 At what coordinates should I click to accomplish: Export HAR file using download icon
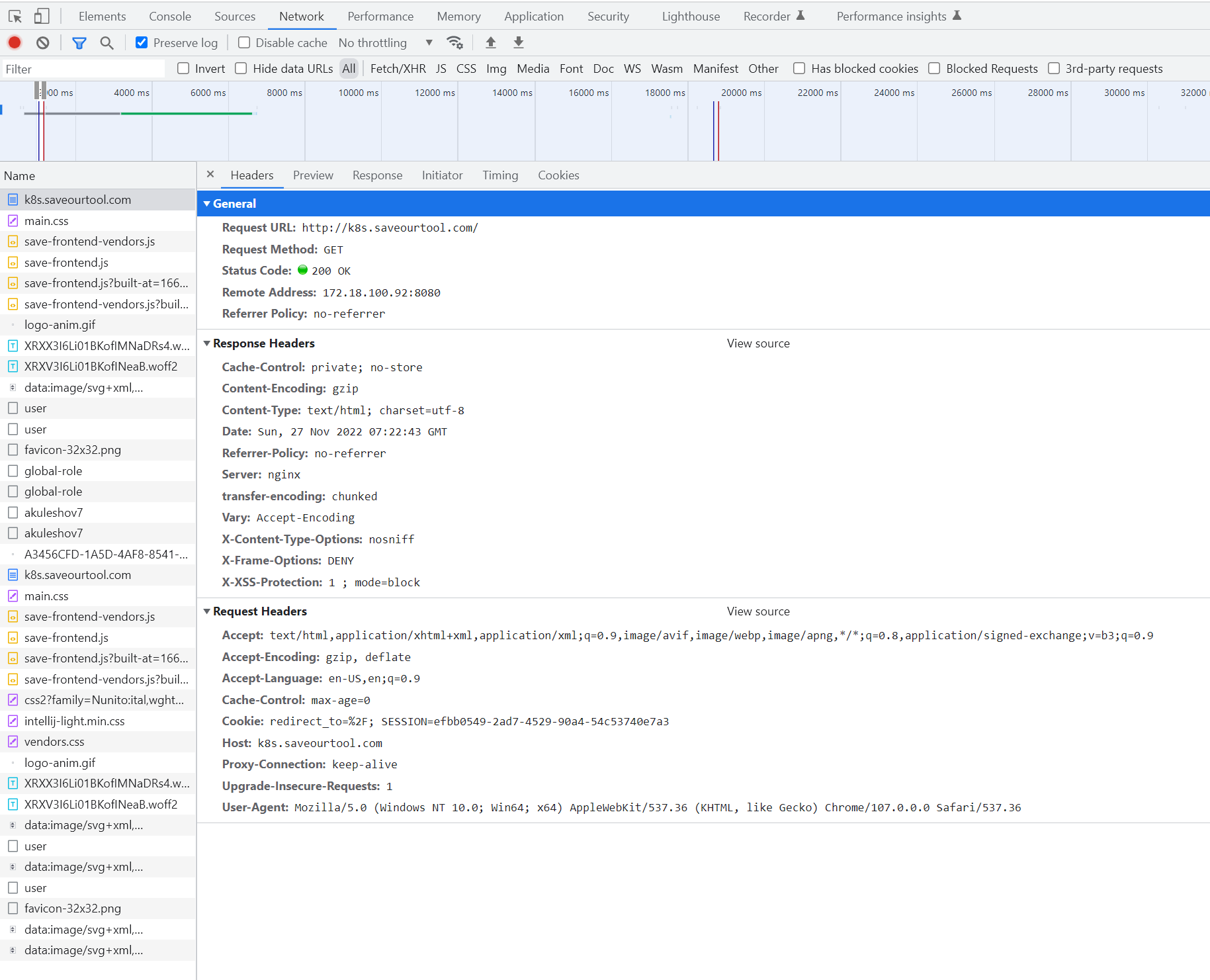pyautogui.click(x=519, y=42)
